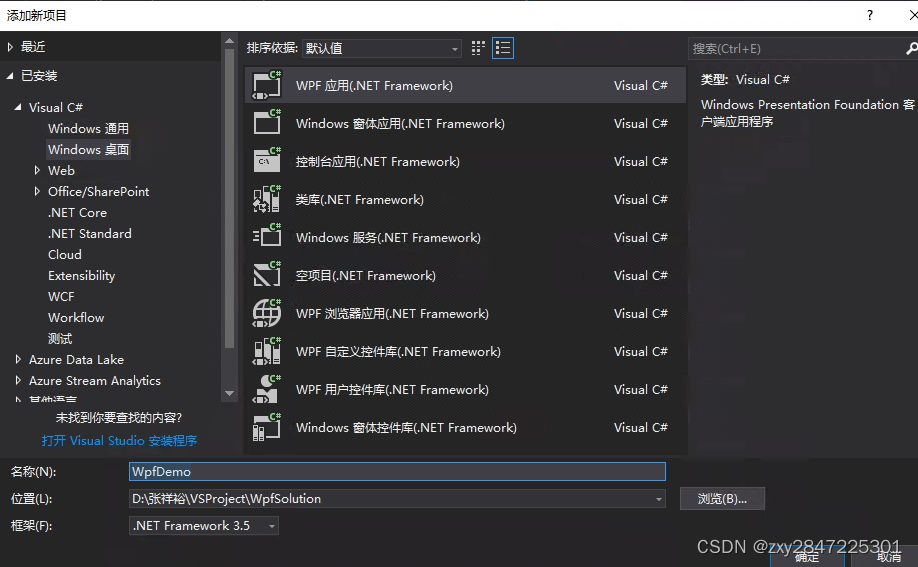The height and width of the screenshot is (567, 918).
Task: Select .NET Standard category
Action: (90, 234)
